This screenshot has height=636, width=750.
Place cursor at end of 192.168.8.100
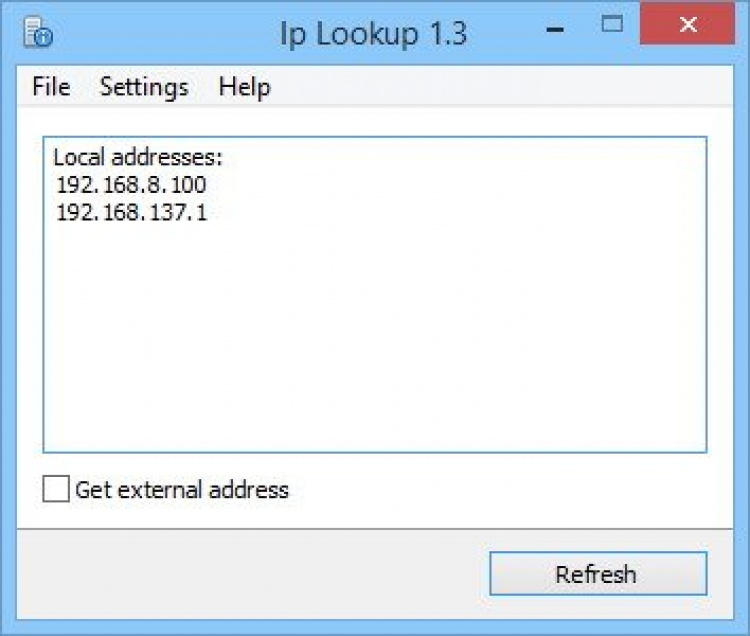pos(208,185)
